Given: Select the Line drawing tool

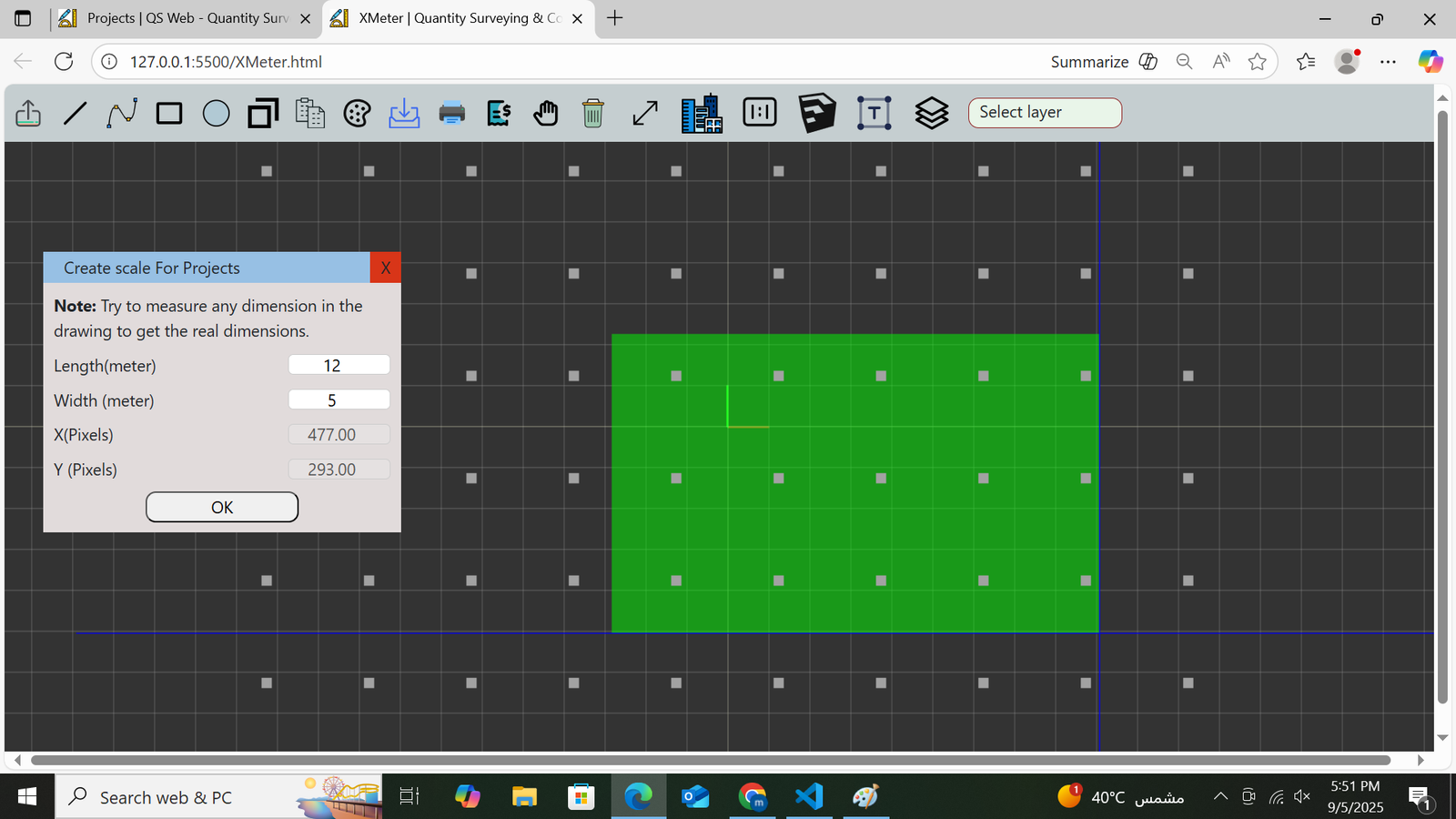Looking at the screenshot, I should click(75, 112).
